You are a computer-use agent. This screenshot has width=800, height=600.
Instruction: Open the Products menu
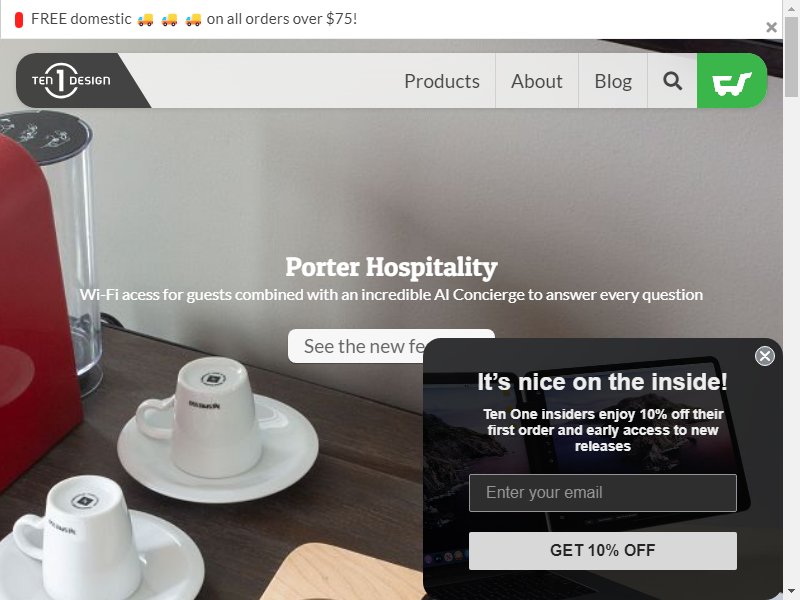point(442,81)
